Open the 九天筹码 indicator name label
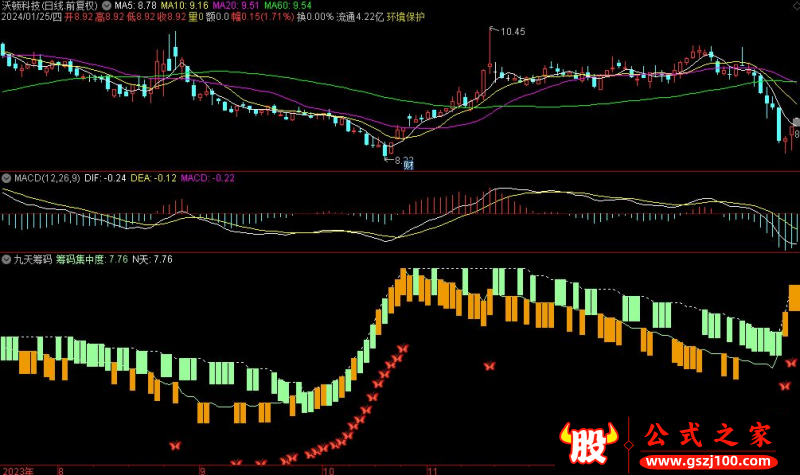 pos(34,259)
